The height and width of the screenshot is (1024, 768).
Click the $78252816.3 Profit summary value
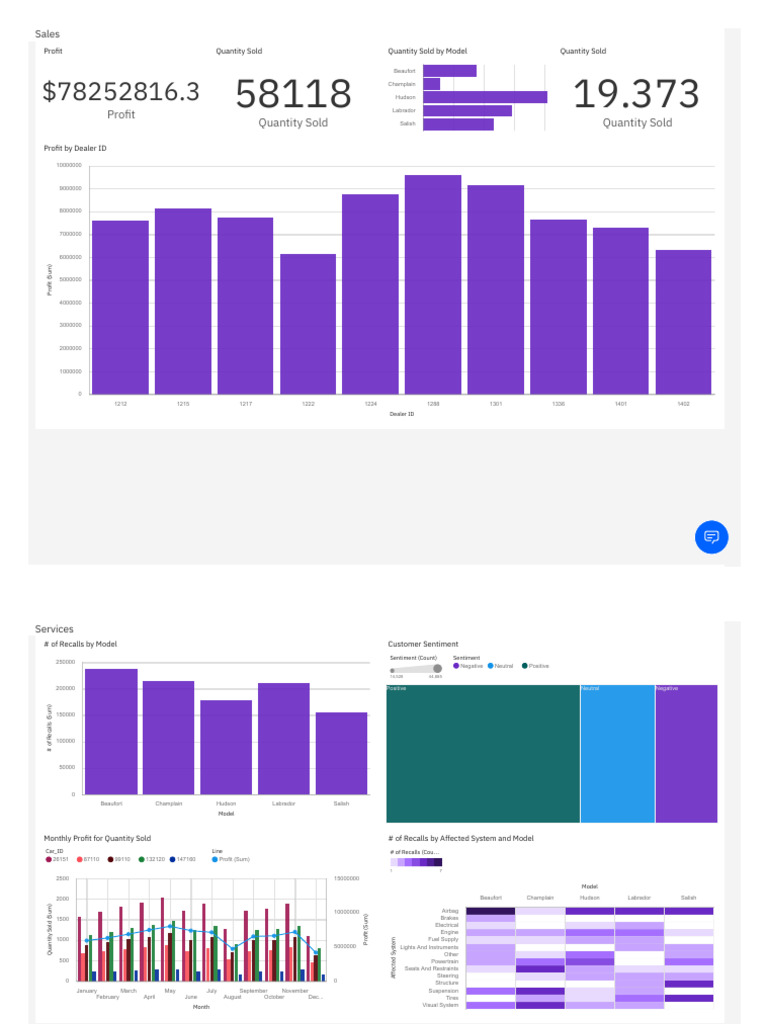point(121,91)
